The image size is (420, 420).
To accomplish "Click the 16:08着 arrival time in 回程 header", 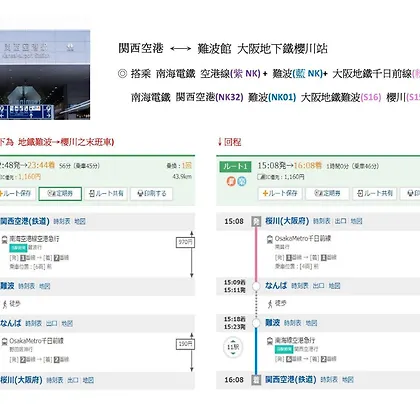I will 308,166.
